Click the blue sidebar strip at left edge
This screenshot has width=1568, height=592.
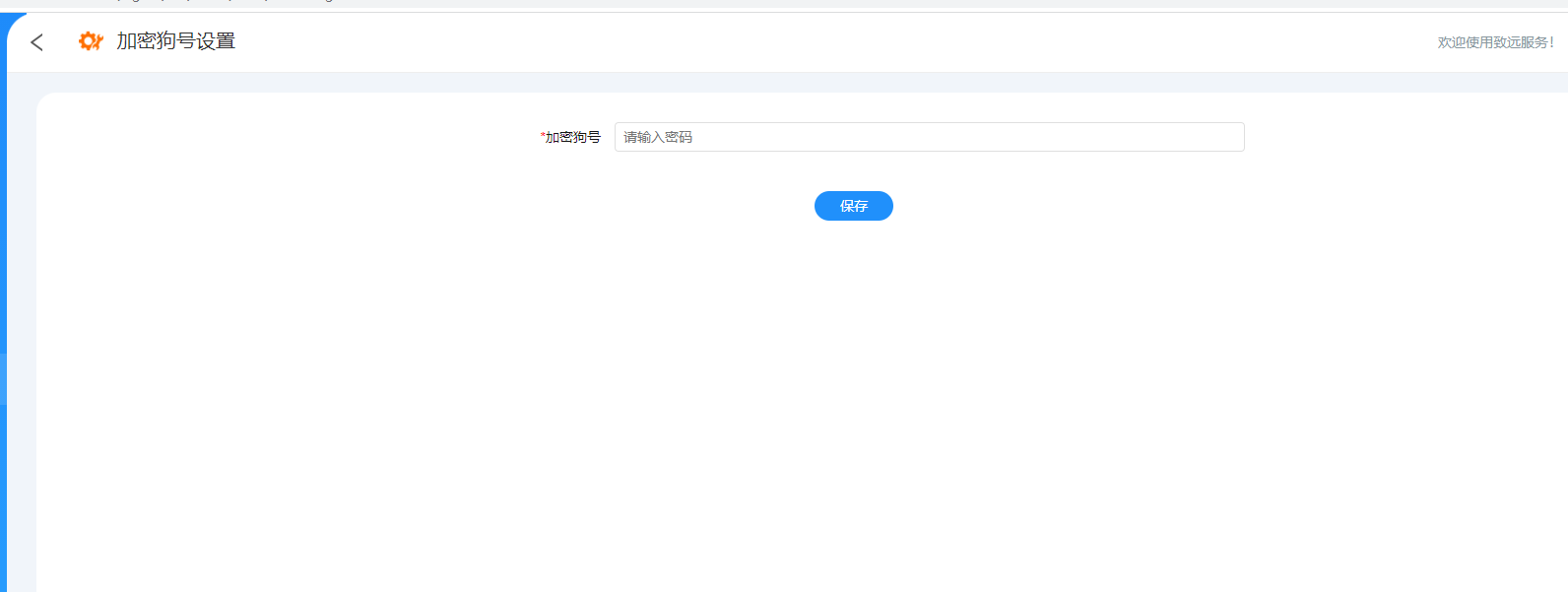point(3,296)
